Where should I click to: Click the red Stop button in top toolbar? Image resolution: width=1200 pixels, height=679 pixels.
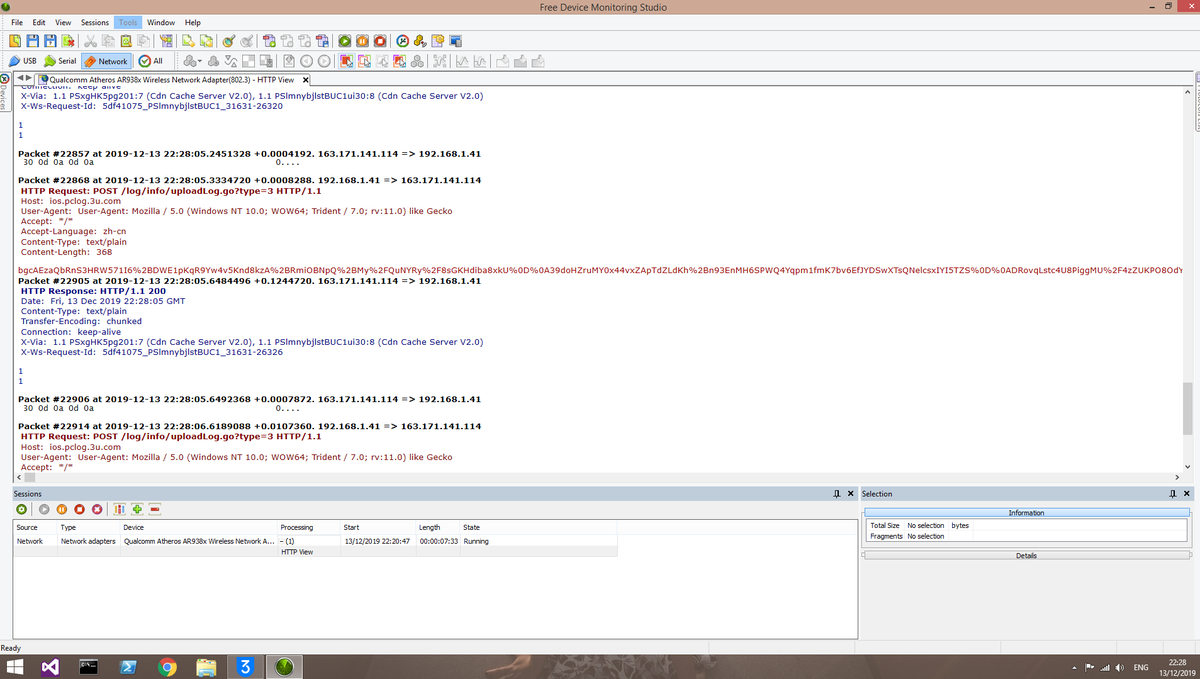coord(380,41)
